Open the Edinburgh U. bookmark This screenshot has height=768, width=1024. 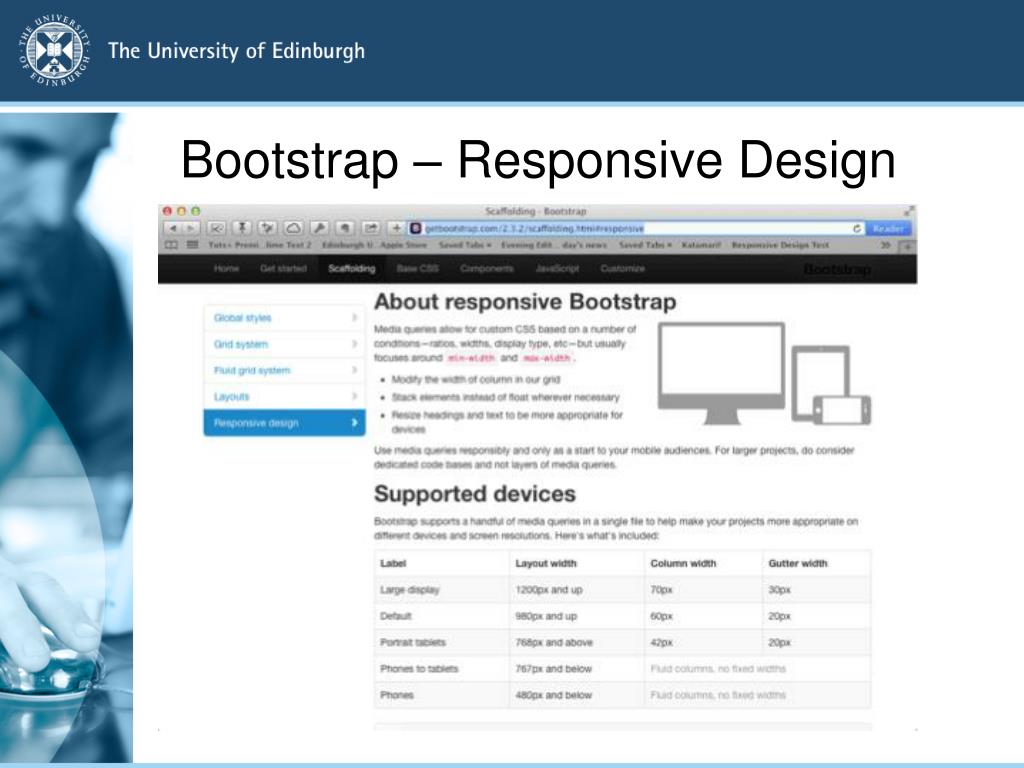click(347, 246)
